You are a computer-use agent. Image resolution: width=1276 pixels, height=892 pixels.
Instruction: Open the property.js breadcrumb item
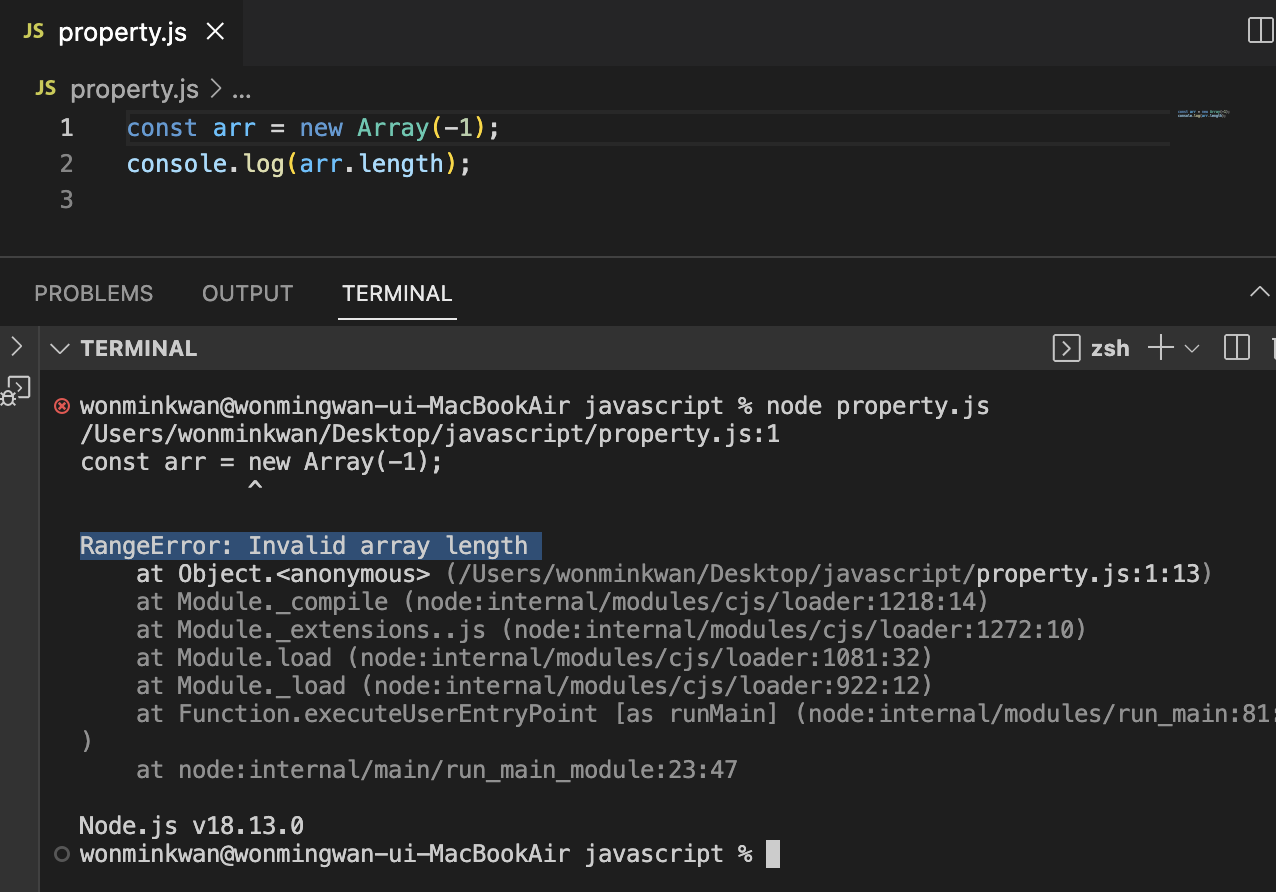pos(134,90)
